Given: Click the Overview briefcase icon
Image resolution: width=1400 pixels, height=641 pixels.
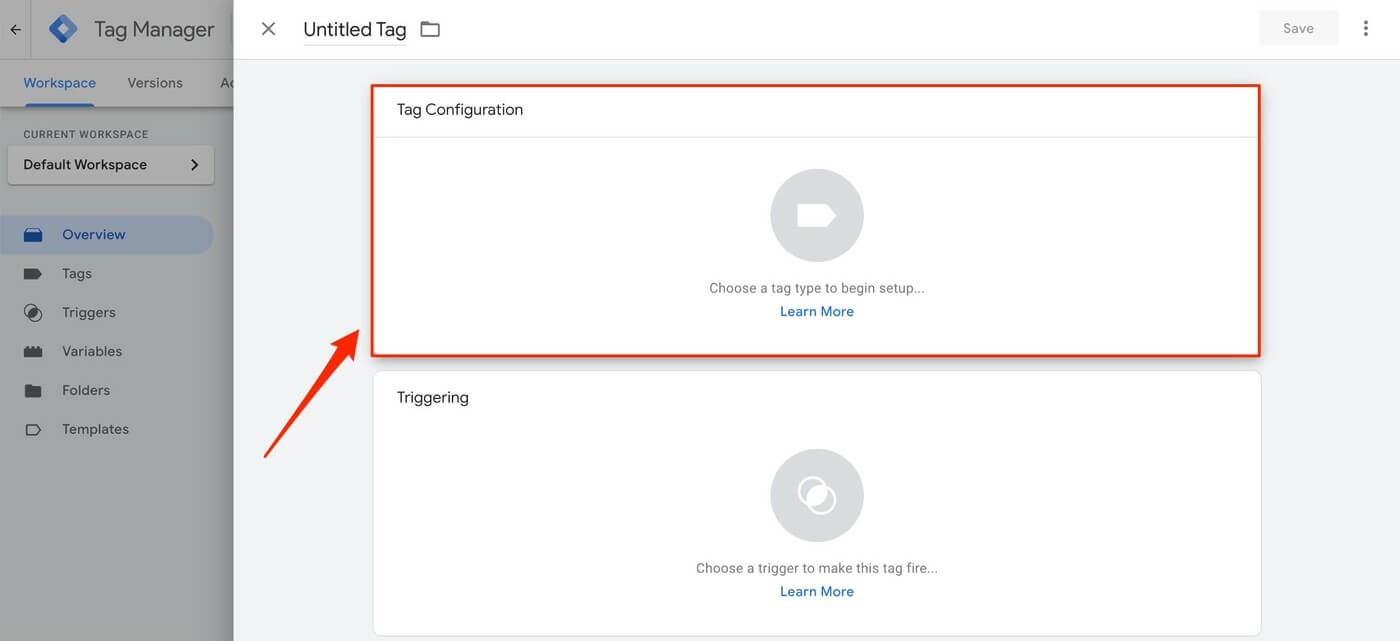Looking at the screenshot, I should tap(33, 233).
